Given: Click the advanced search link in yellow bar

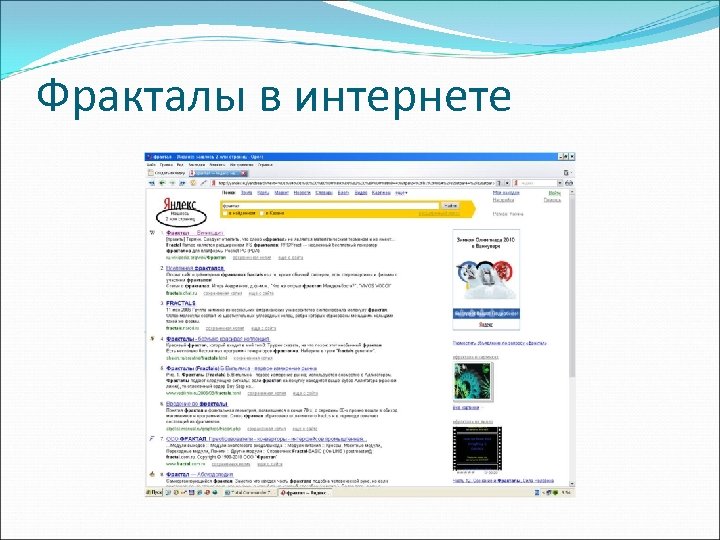Looking at the screenshot, I should click(x=439, y=214).
